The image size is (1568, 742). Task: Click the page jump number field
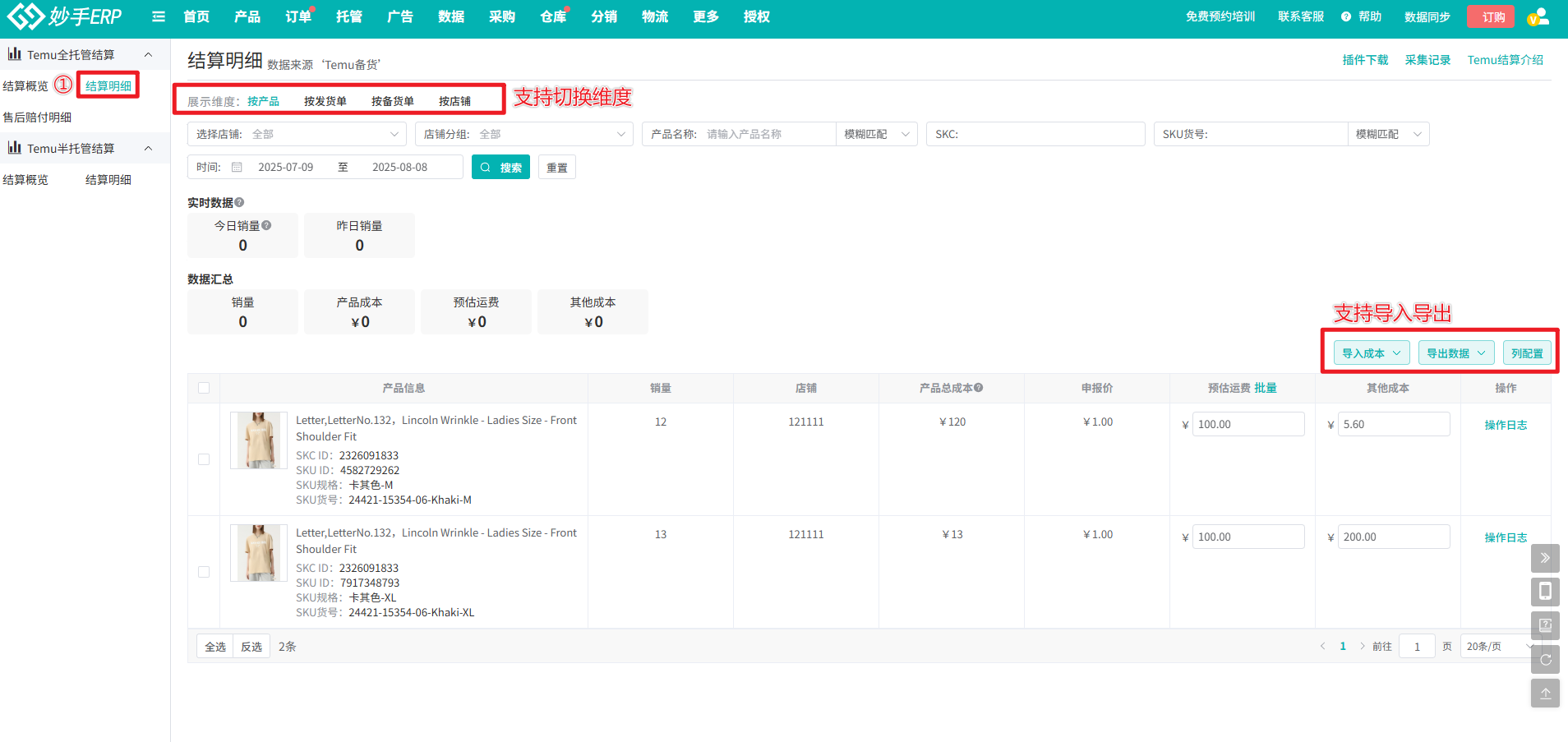pos(1417,647)
